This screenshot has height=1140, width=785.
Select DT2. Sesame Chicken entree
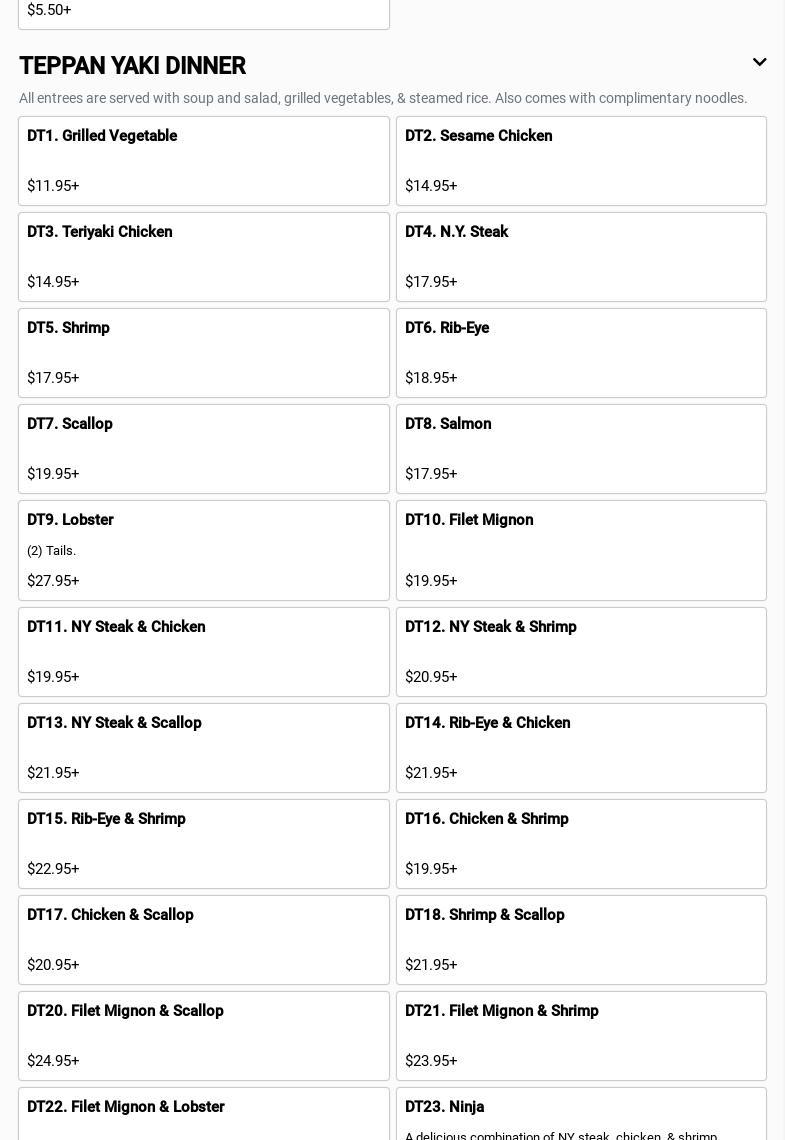tap(581, 161)
